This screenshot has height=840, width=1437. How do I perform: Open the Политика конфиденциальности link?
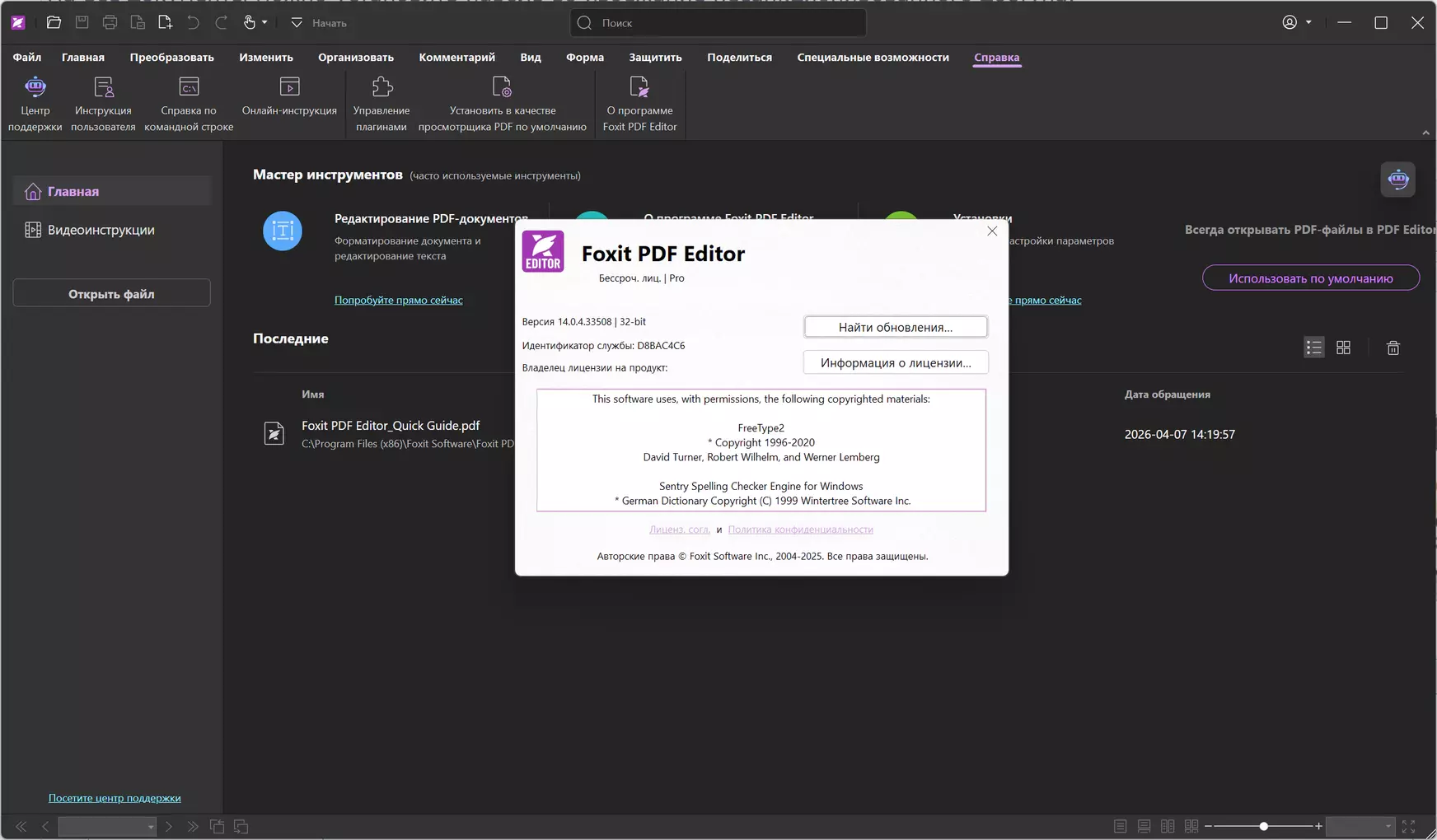[800, 530]
